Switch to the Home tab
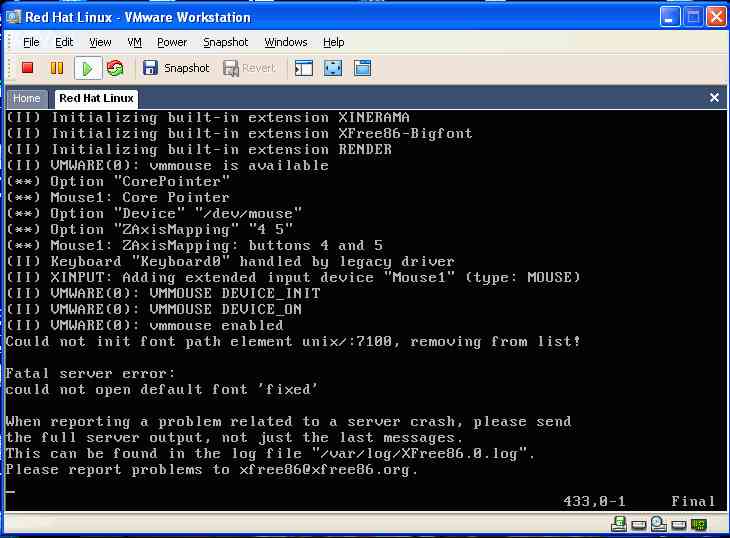The image size is (730, 538). (27, 99)
